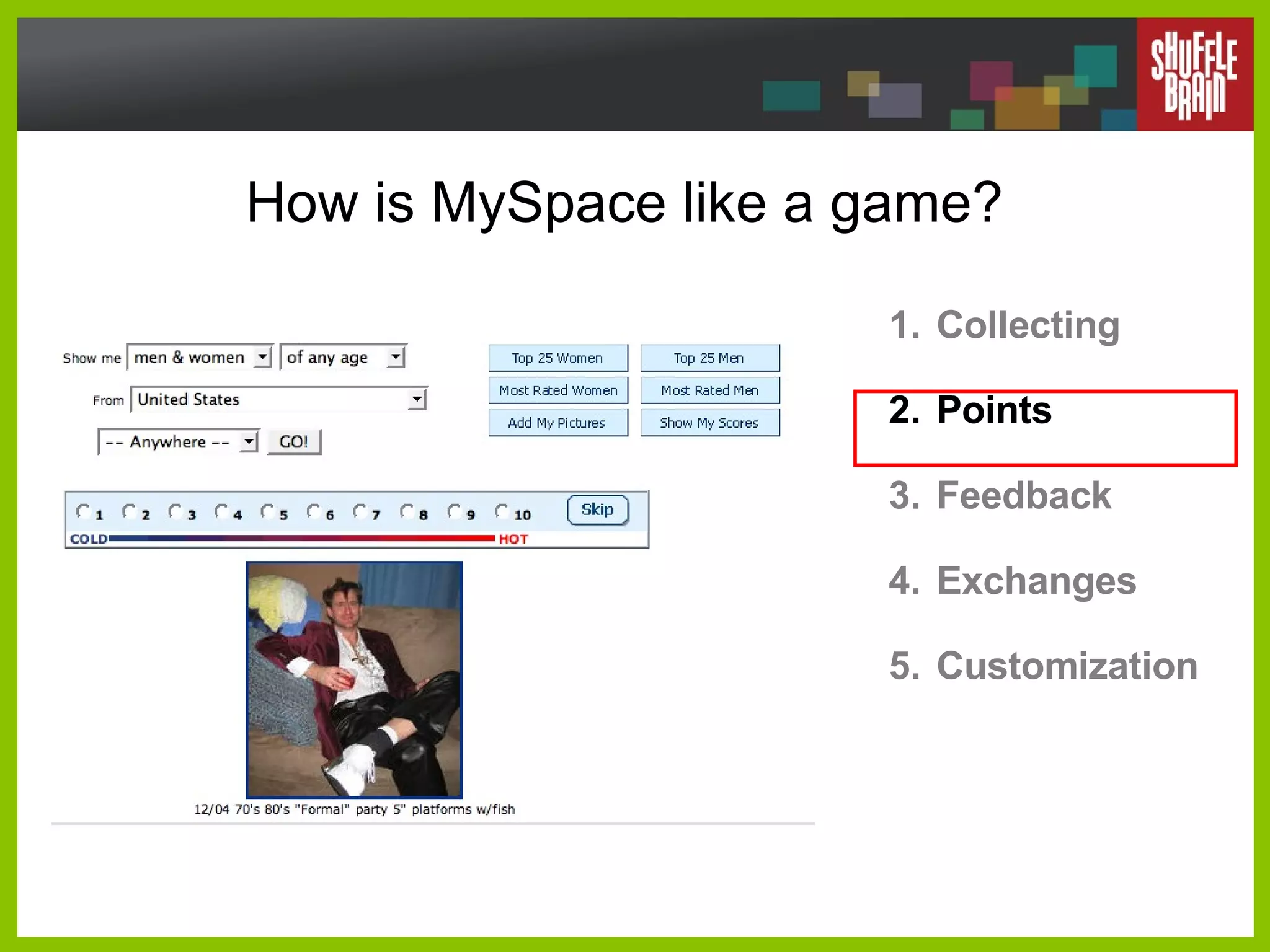The image size is (1270, 952).
Task: Click the man's party photo thumbnail
Action: tap(354, 679)
